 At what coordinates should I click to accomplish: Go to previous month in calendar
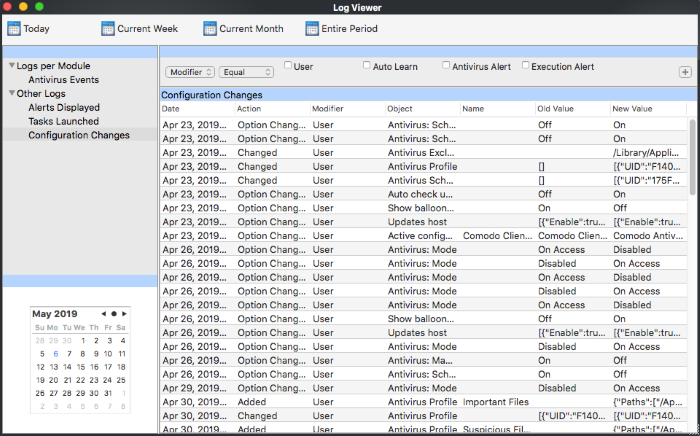point(103,313)
